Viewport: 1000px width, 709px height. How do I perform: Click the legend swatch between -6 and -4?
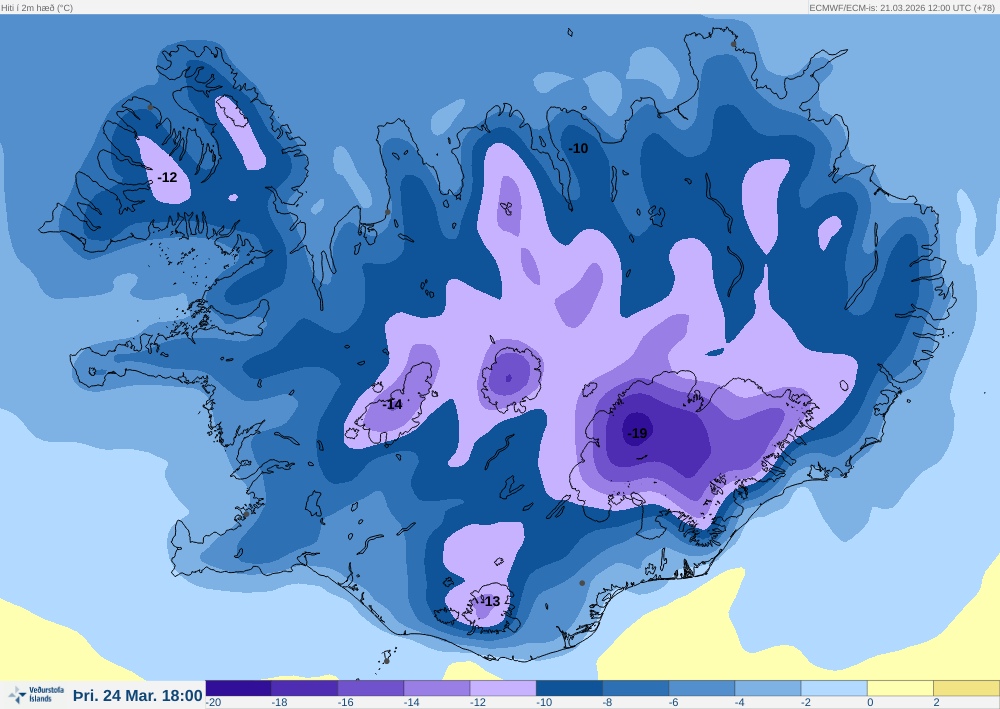702,688
